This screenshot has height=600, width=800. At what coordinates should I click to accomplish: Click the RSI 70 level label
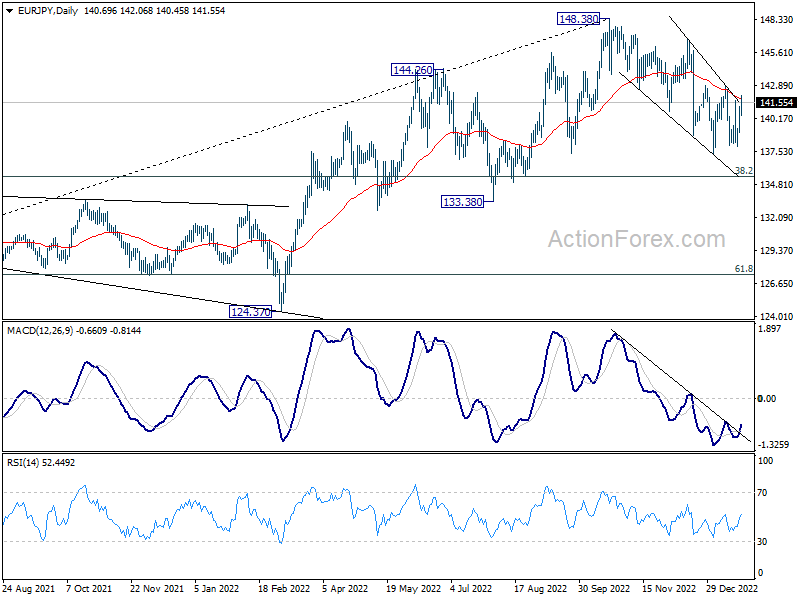point(762,493)
